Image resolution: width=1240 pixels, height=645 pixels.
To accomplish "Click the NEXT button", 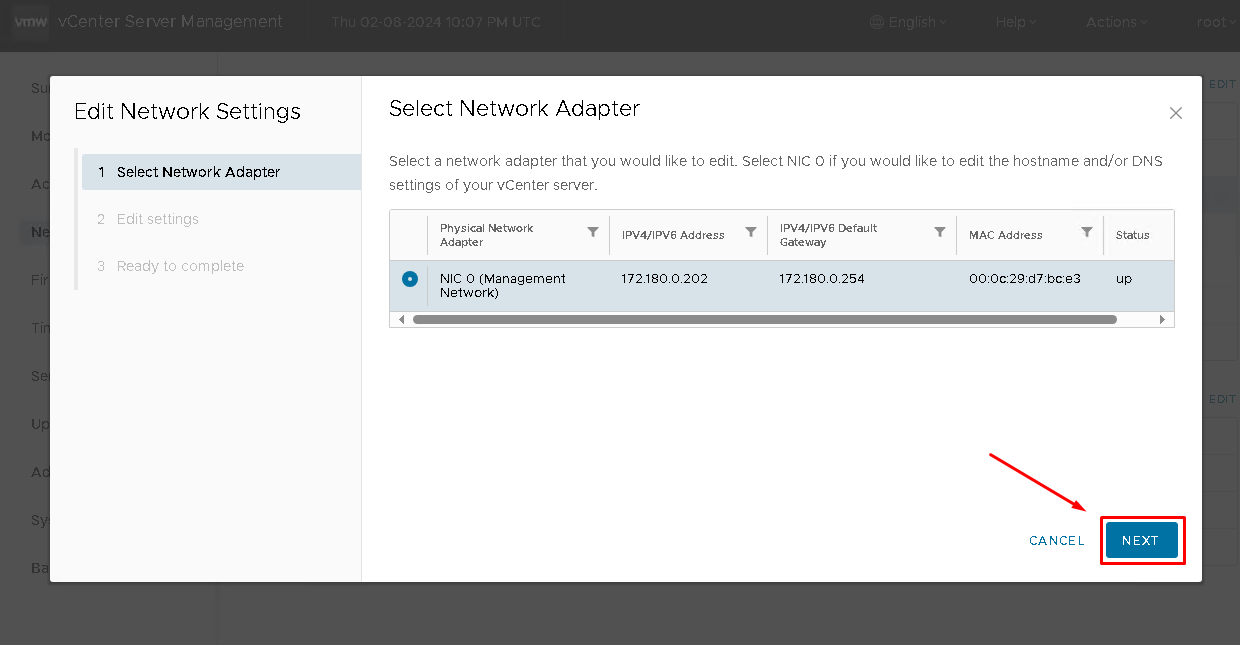I will [1141, 540].
